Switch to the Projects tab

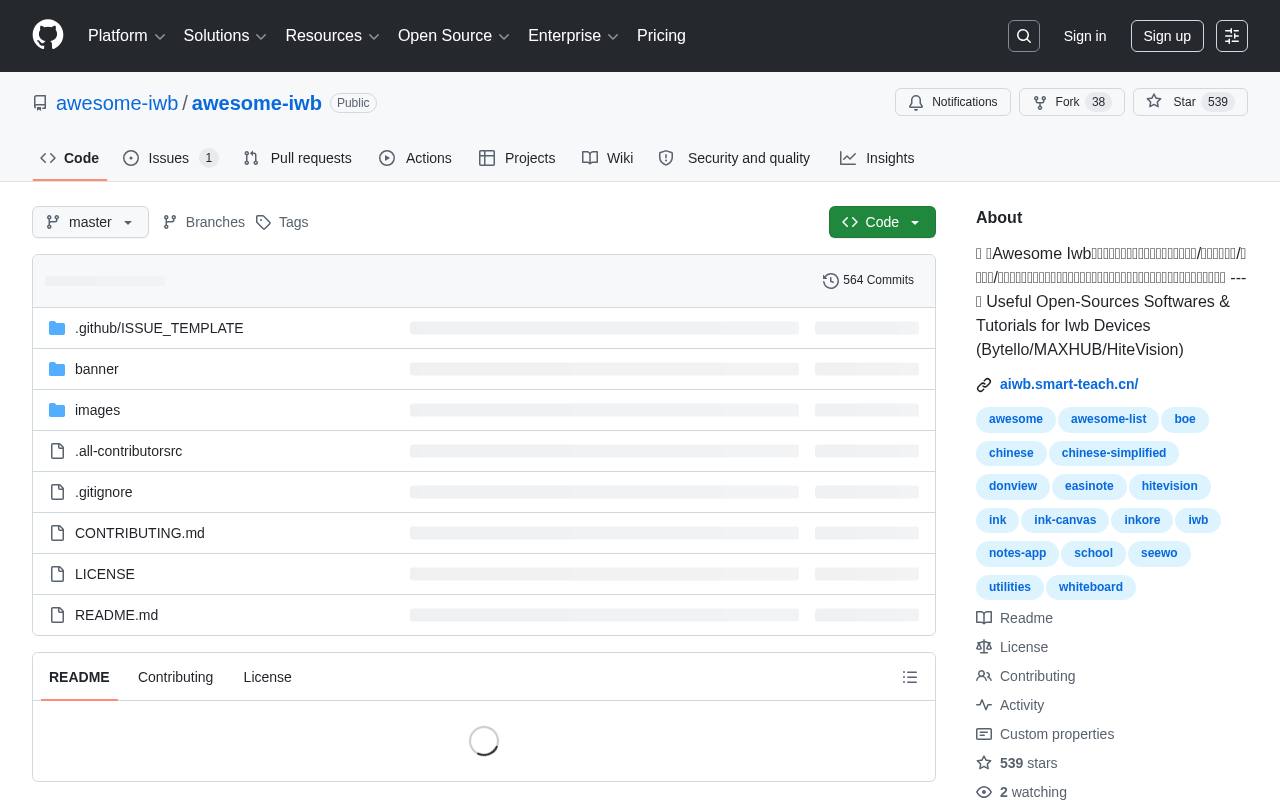[x=517, y=158]
